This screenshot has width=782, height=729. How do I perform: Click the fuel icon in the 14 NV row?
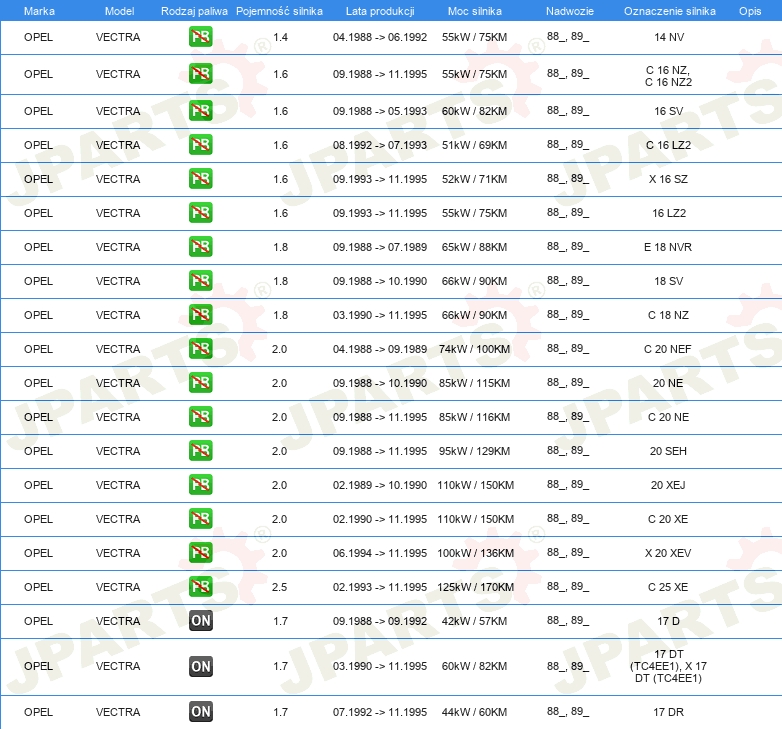[200, 37]
